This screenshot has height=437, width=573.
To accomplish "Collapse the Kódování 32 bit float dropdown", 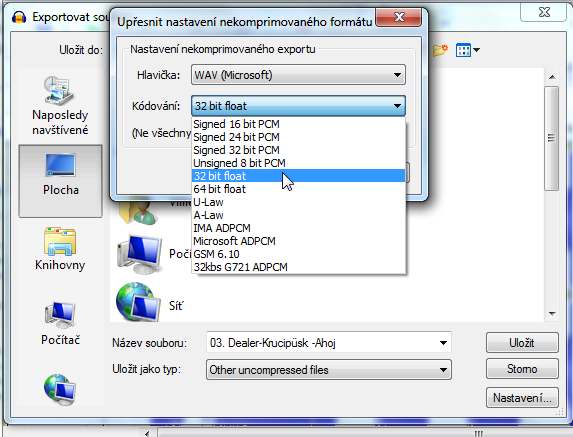I will pos(298,106).
